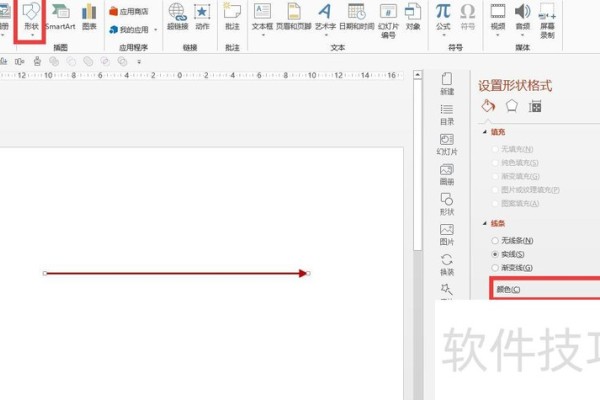Select 无线条(N) no line option
This screenshot has height=400, width=600.
pyautogui.click(x=512, y=240)
